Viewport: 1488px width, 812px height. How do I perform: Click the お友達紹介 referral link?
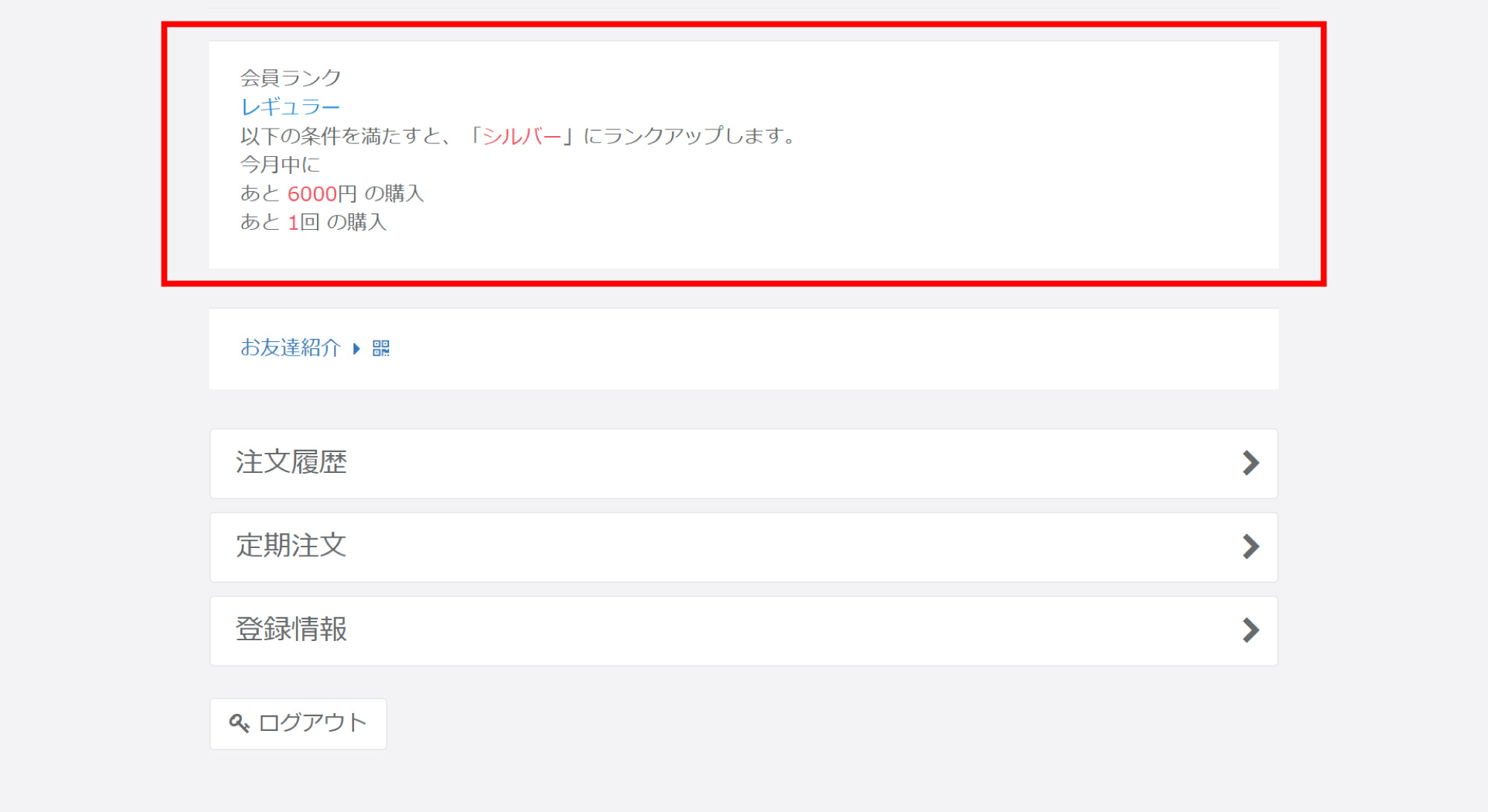289,348
